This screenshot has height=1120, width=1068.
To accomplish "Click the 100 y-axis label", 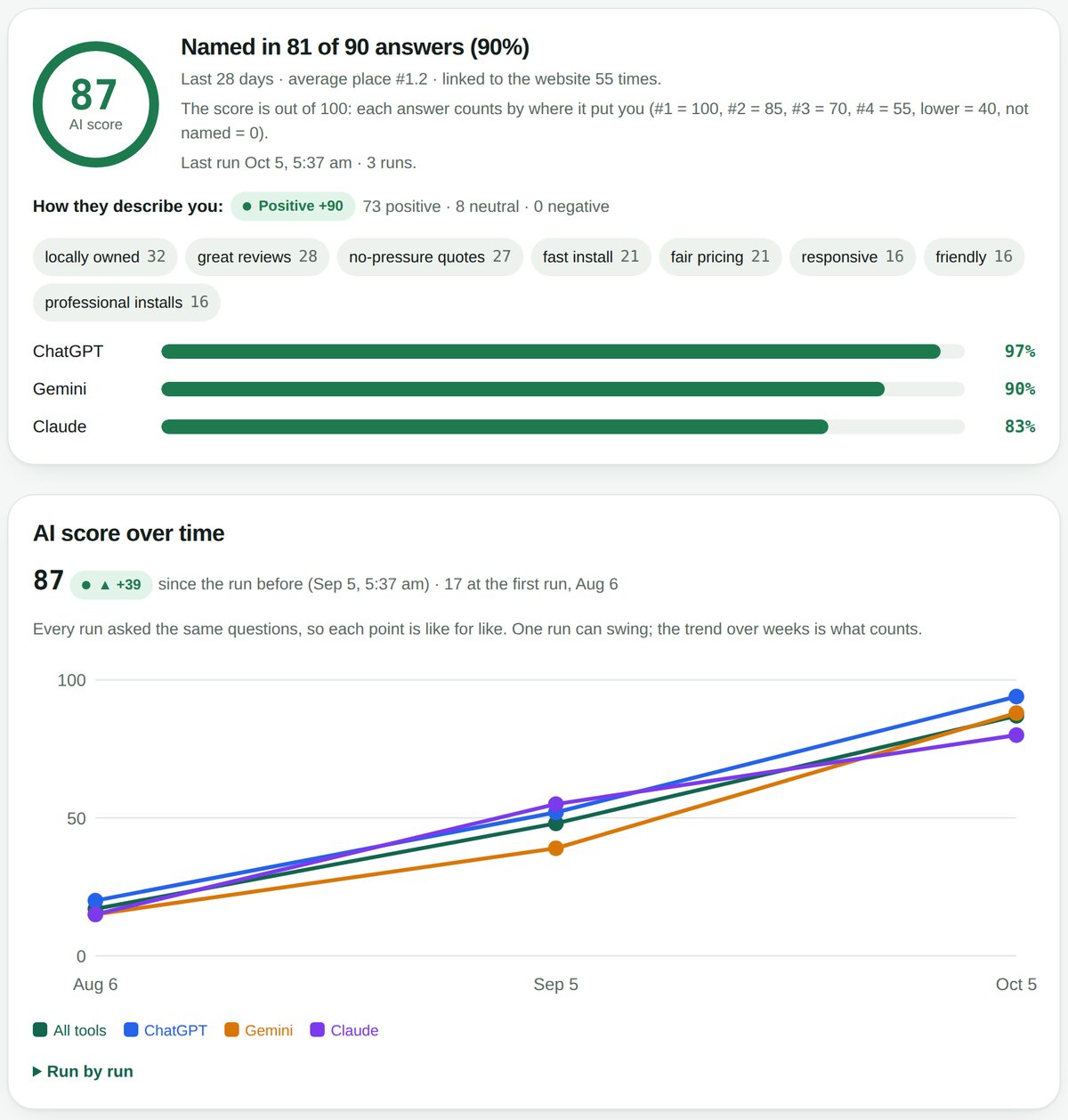I will pos(71,680).
